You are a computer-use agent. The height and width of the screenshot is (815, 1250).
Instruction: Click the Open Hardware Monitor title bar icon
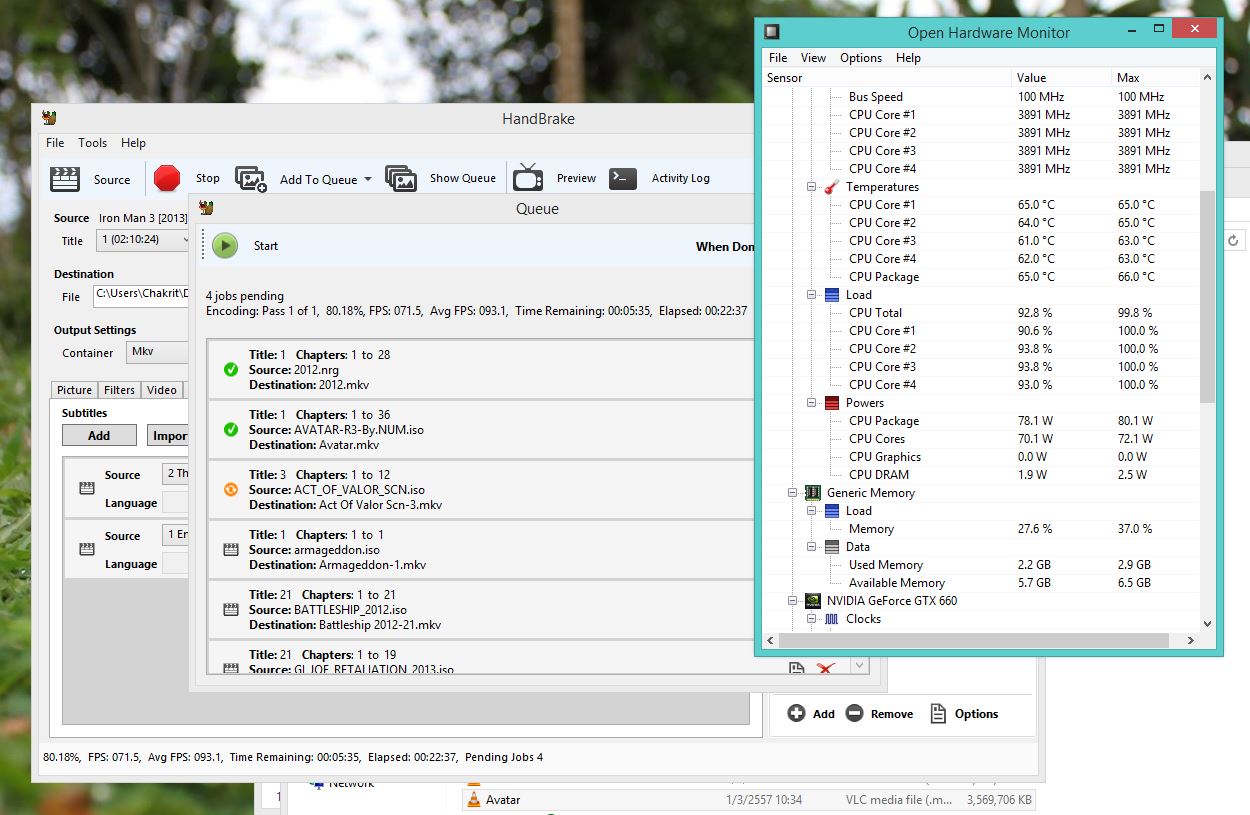point(772,32)
